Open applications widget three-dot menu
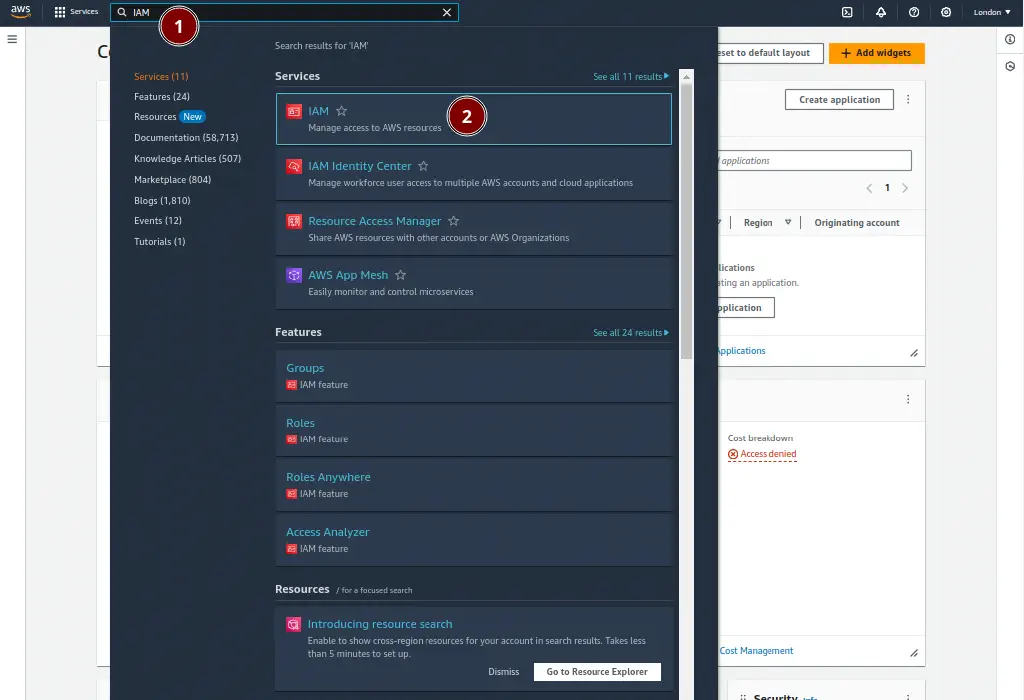Screen dimensions: 1024x700 (908, 99)
